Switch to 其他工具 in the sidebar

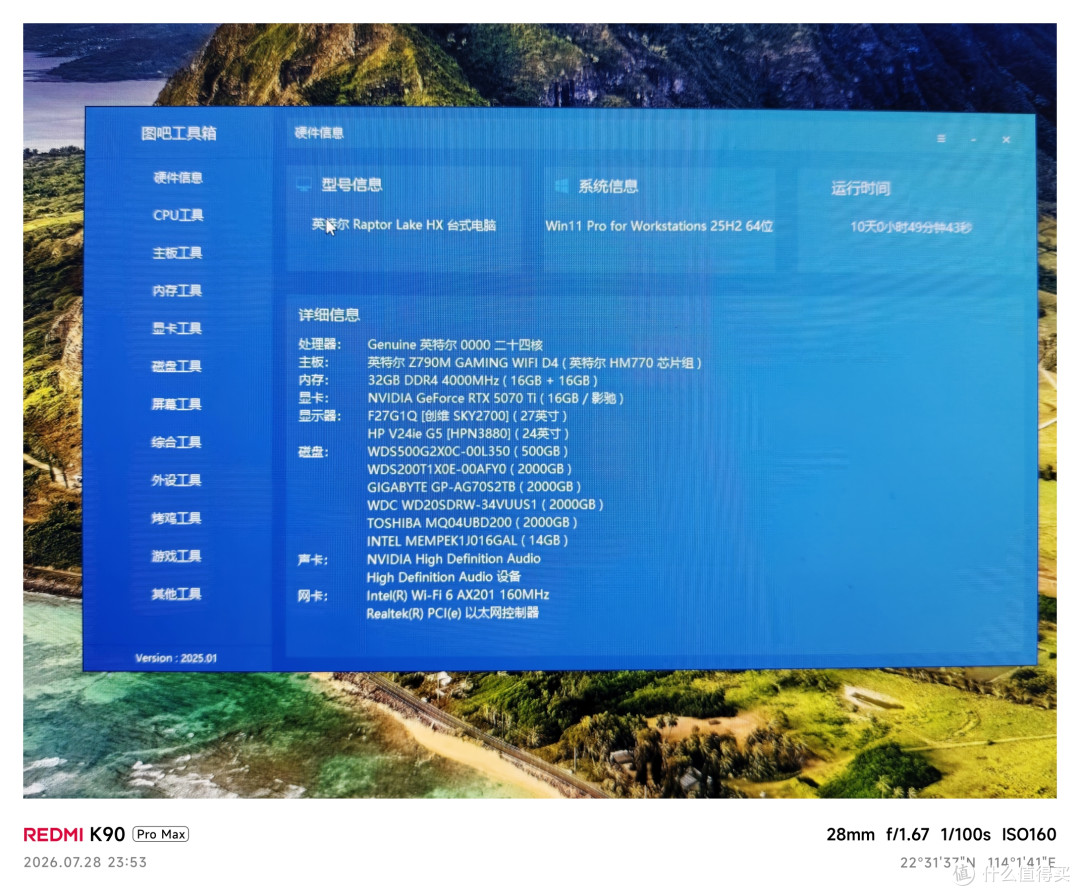click(x=176, y=594)
